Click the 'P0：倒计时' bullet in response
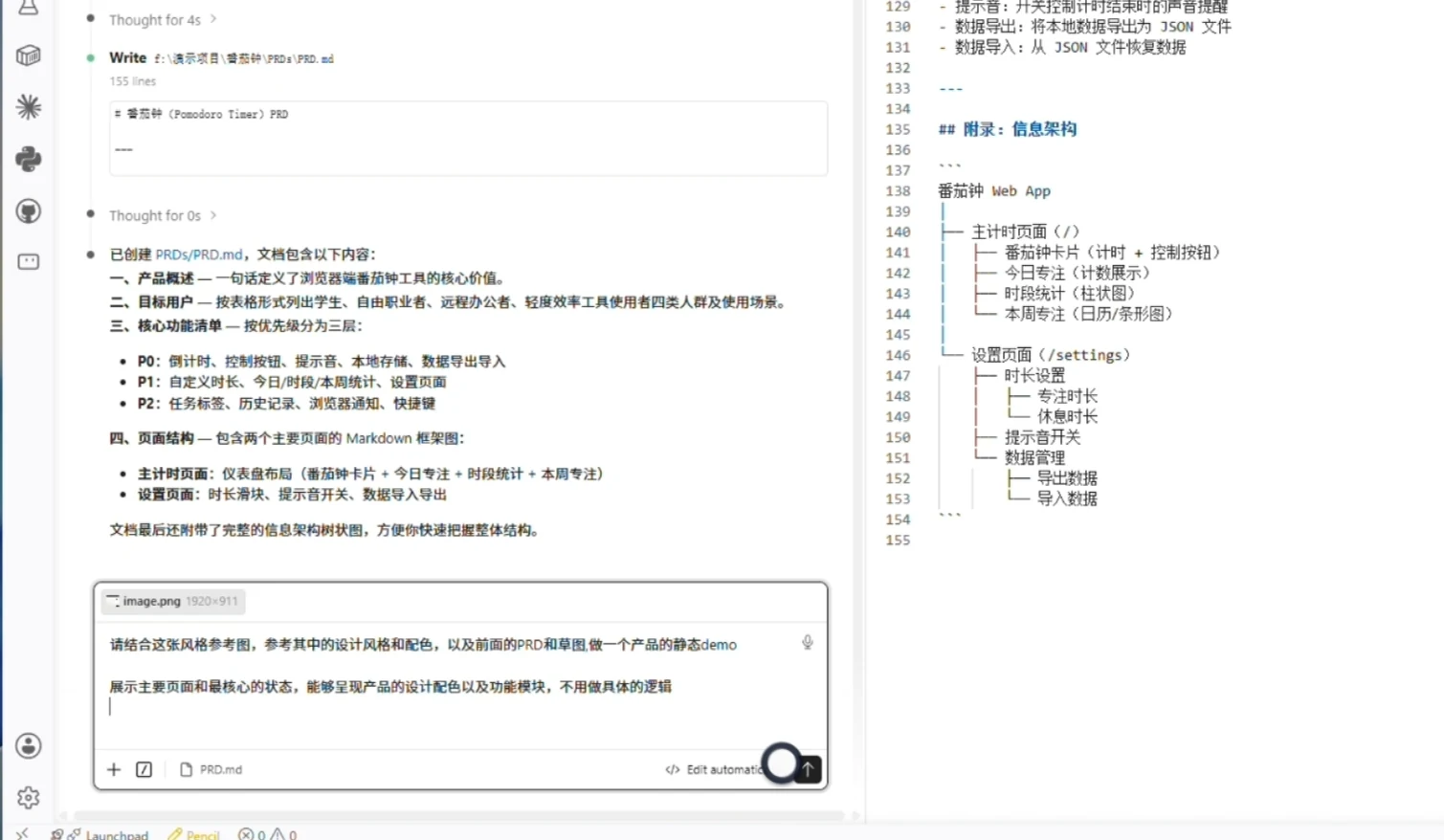 (x=322, y=362)
